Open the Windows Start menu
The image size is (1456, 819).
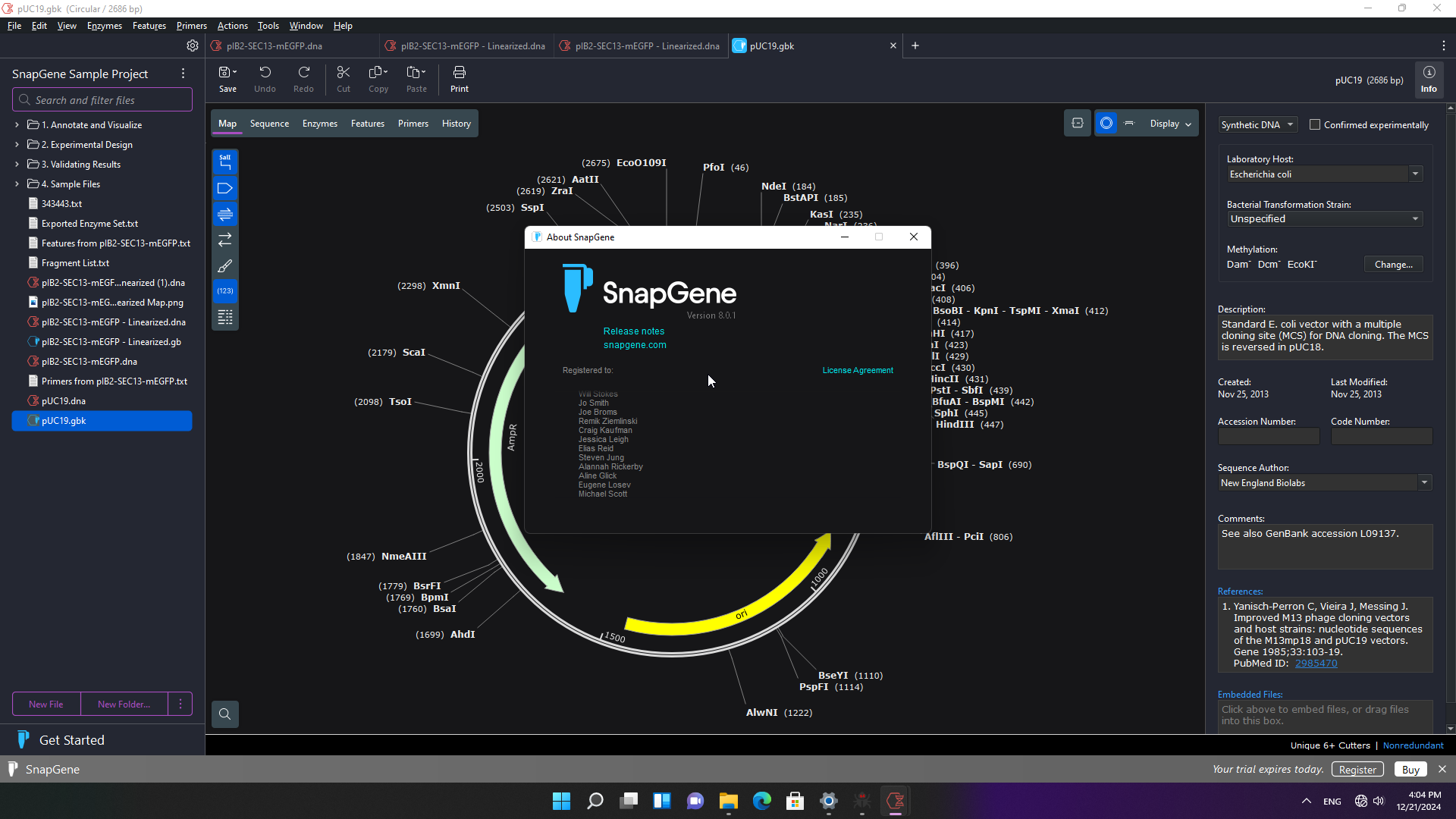[x=562, y=801]
